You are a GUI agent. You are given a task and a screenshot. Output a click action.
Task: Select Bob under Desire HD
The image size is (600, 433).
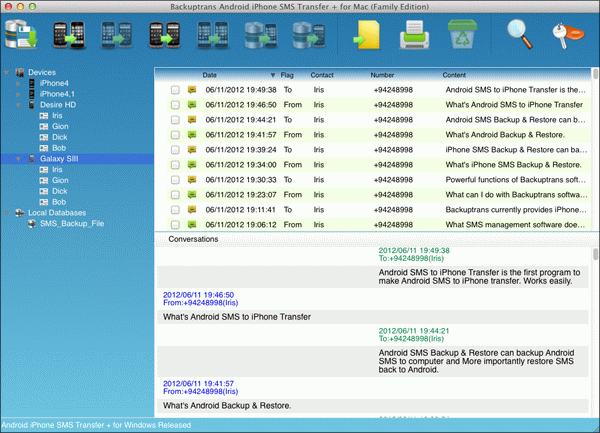pyautogui.click(x=59, y=148)
